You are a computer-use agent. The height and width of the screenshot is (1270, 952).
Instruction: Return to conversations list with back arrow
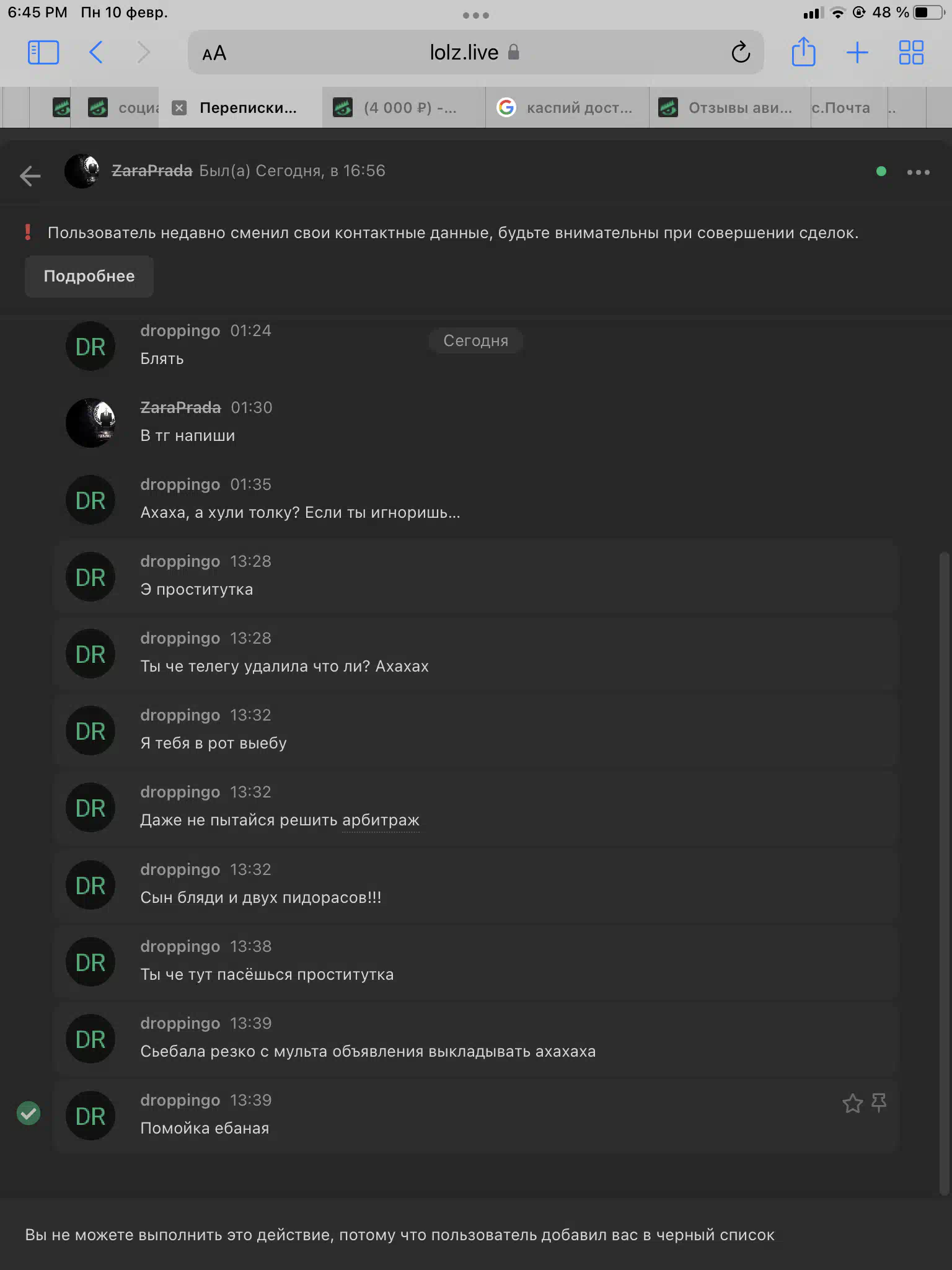(30, 175)
